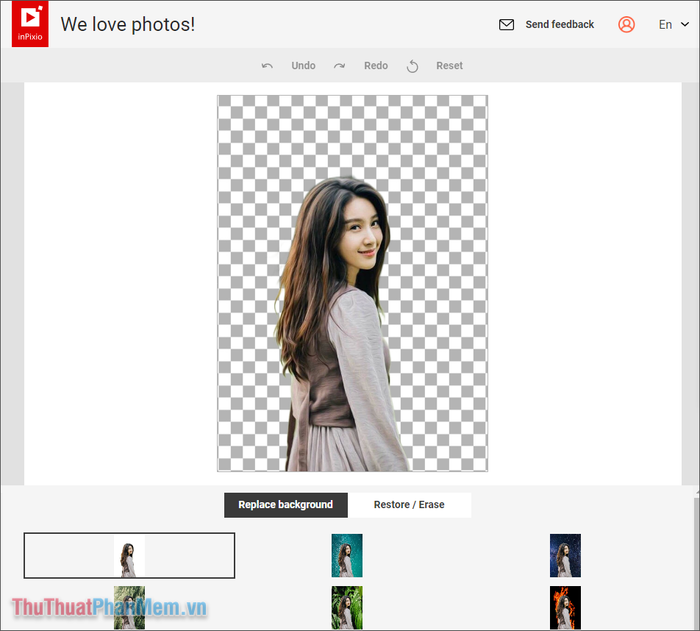Choose the garden foliage background thumbnail
This screenshot has width=700, height=631.
coord(129,607)
